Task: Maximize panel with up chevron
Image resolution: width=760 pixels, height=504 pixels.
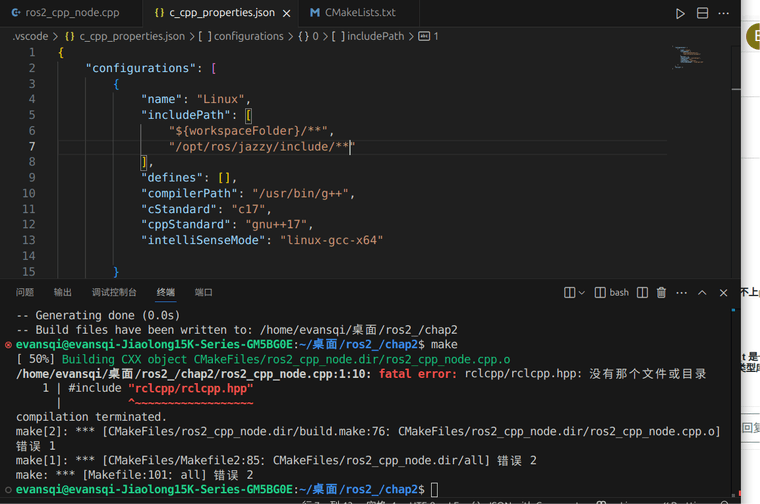Action: pos(702,293)
